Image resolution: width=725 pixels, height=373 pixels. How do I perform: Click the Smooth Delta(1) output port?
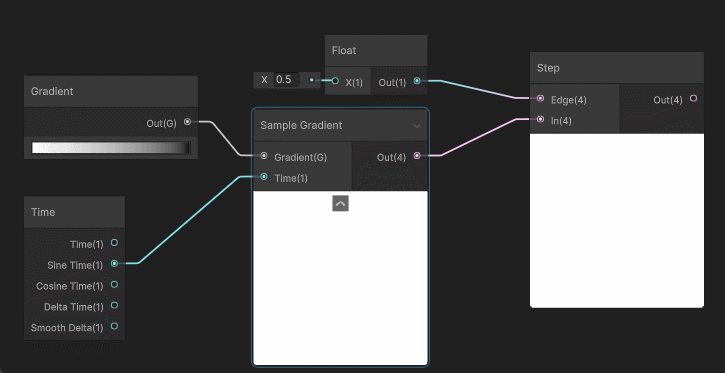point(114,326)
